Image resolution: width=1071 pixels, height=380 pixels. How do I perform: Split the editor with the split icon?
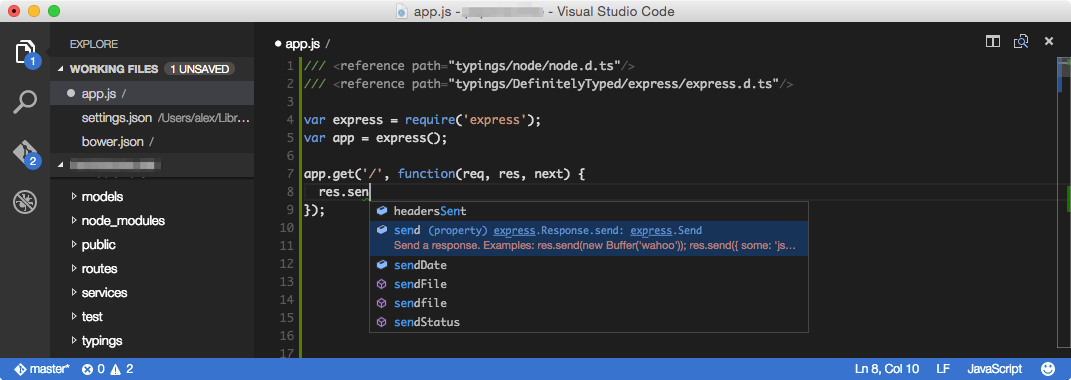pos(993,42)
